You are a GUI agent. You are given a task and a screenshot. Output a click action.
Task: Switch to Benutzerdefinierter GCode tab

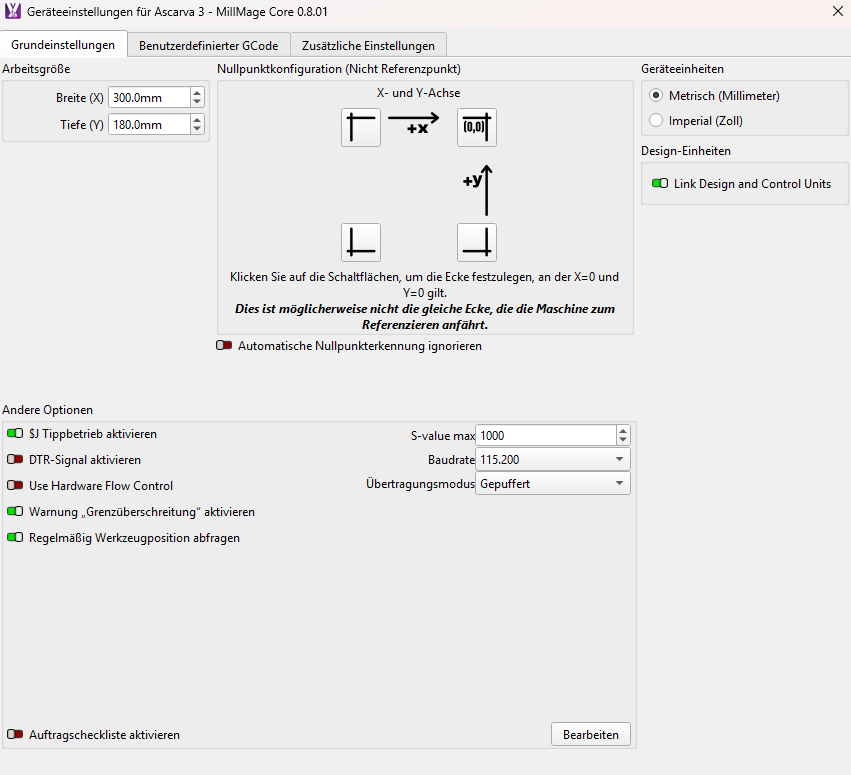click(x=209, y=45)
